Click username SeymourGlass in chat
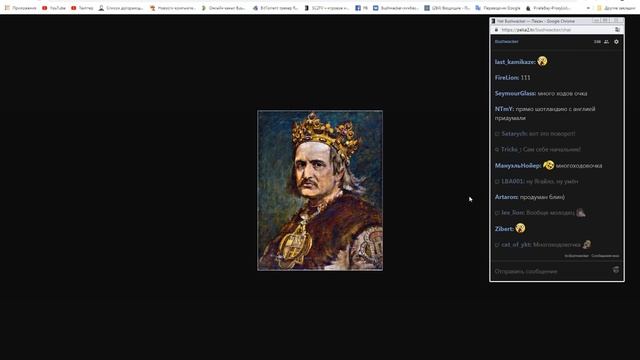Screen dimensions: 640x360 coord(515,93)
